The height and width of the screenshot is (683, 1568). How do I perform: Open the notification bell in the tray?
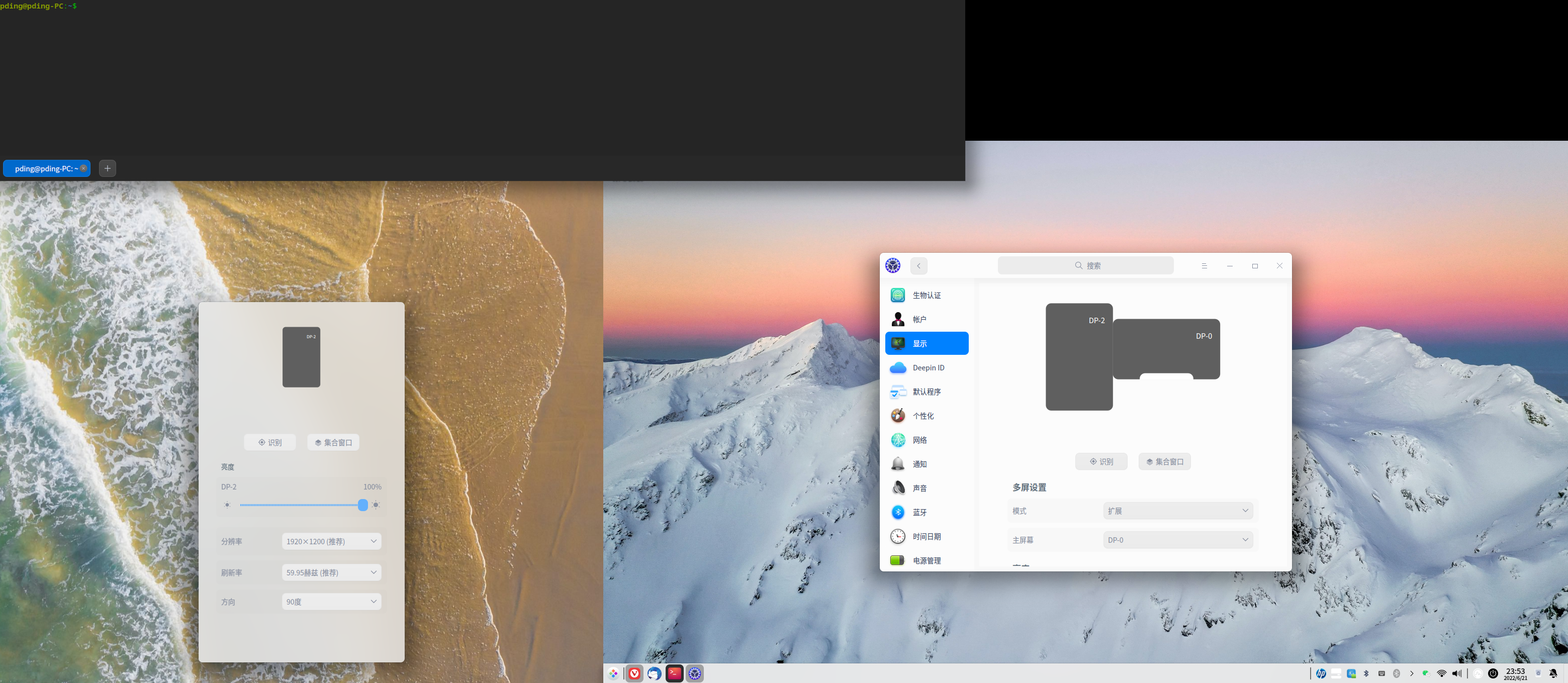pyautogui.click(x=1553, y=673)
